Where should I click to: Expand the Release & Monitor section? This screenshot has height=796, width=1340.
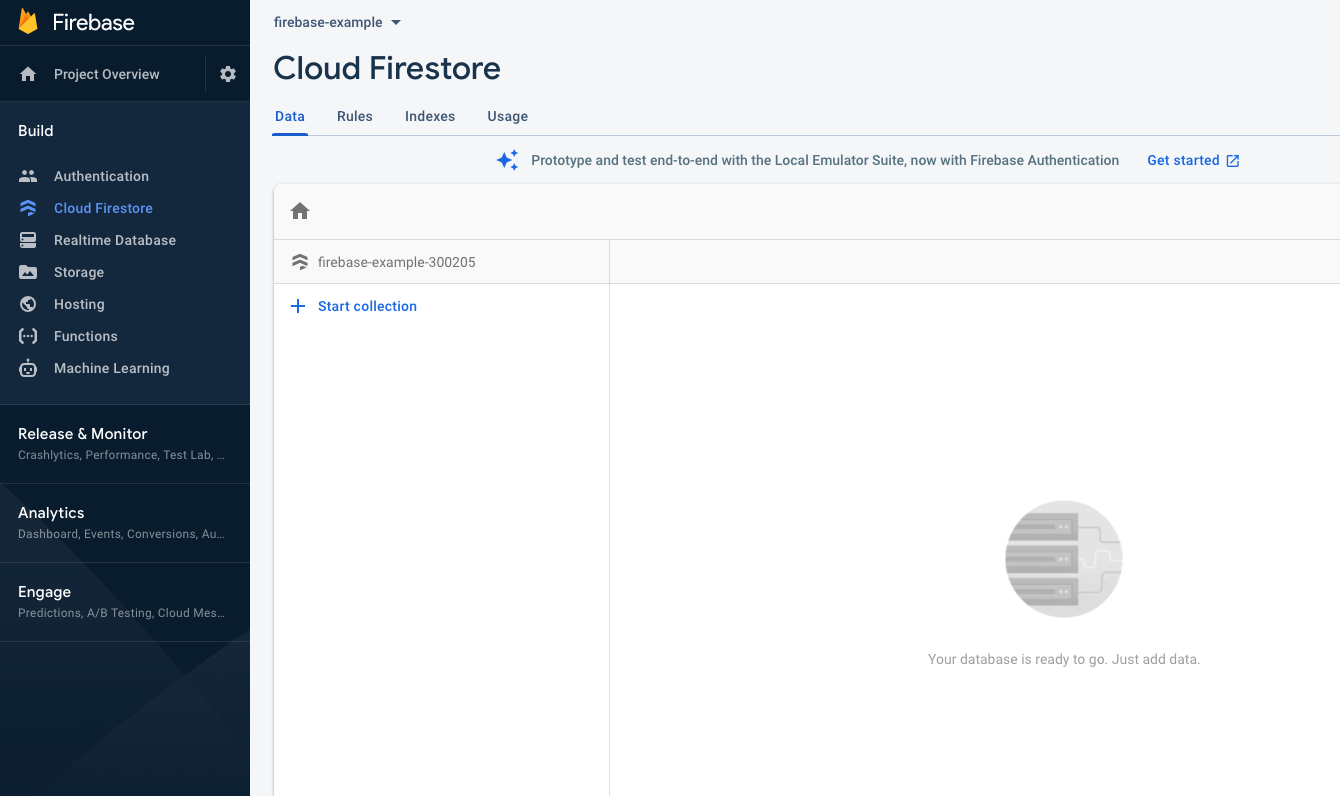point(125,444)
